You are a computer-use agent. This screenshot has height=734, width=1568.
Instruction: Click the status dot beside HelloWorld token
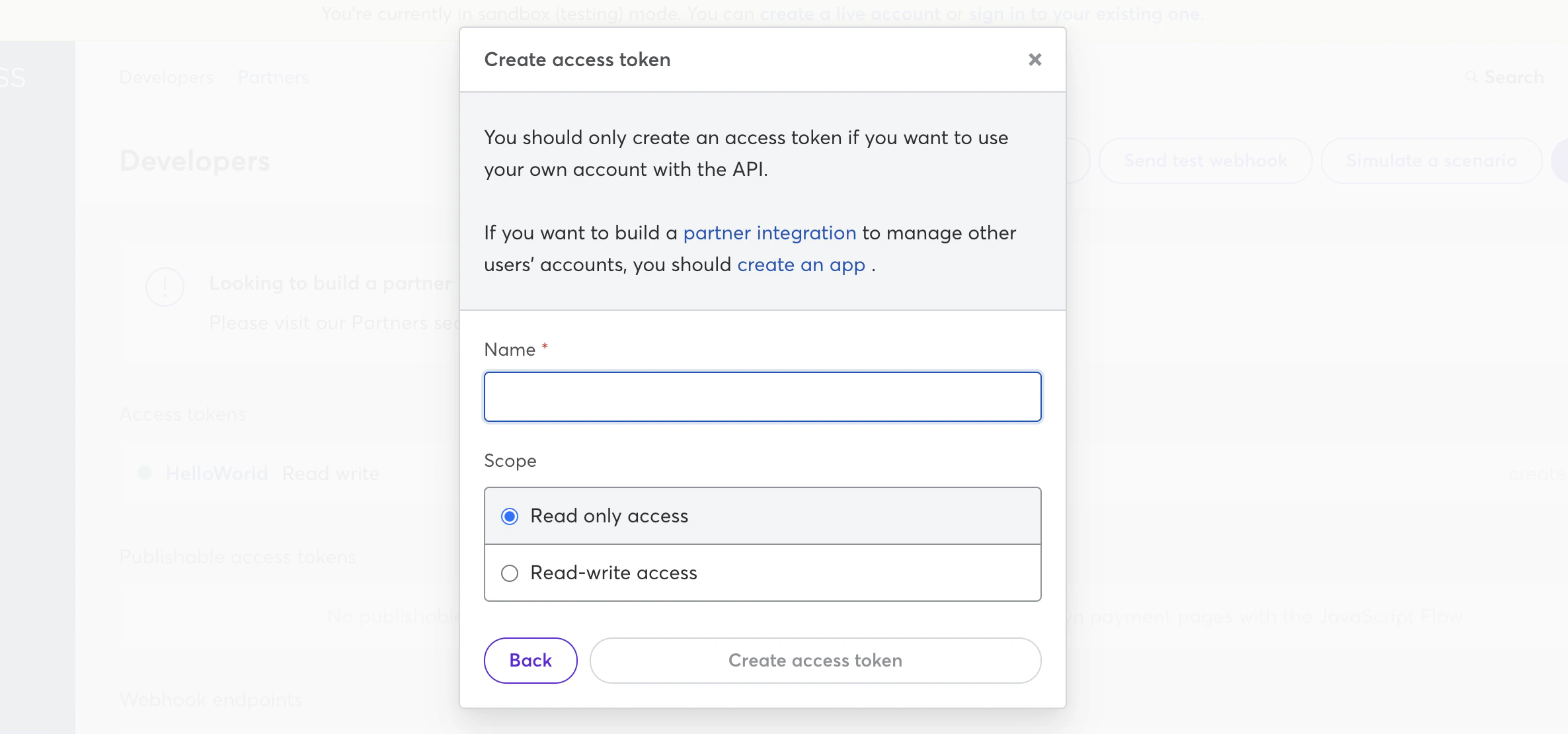(145, 473)
